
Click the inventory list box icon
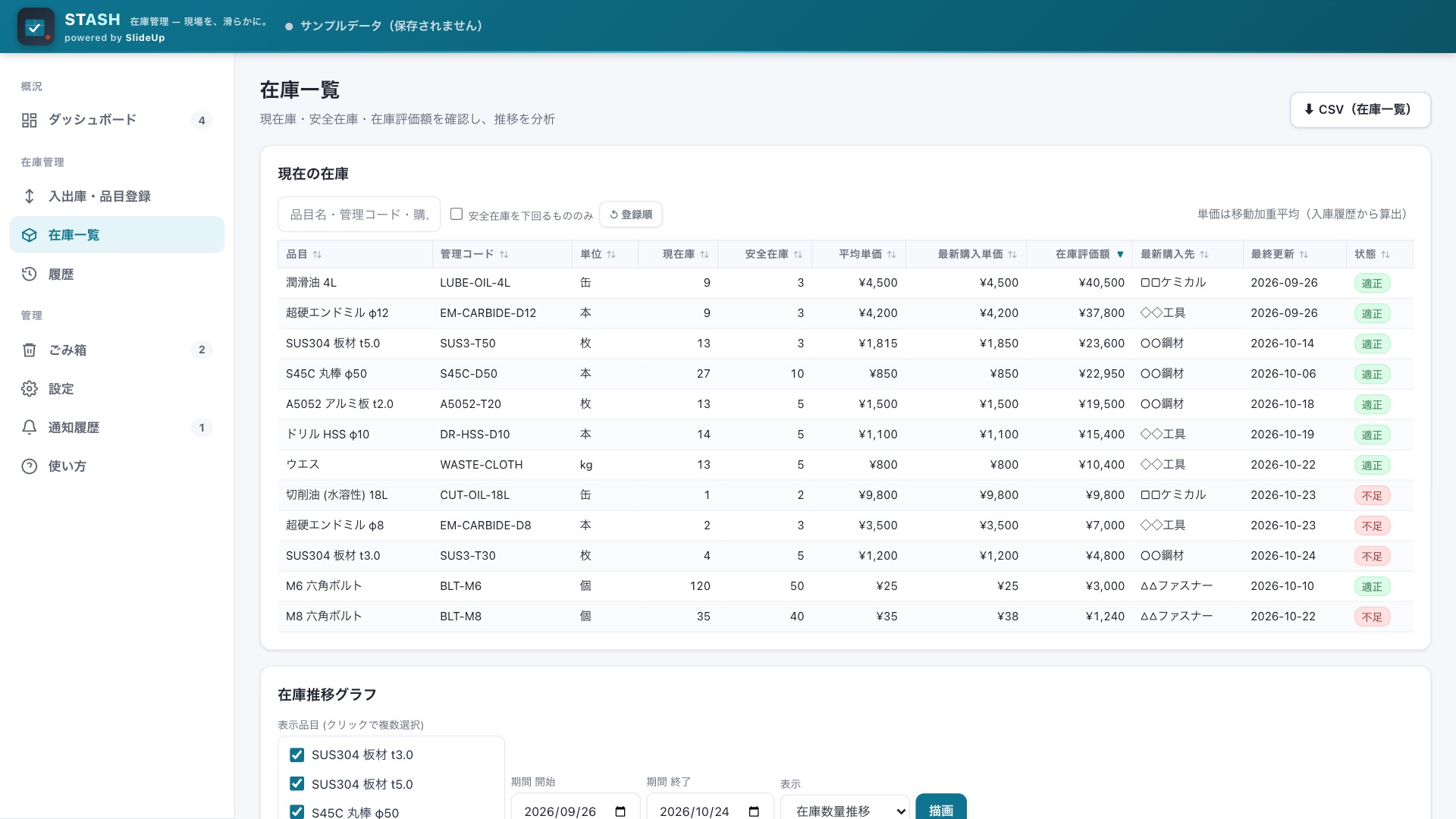click(x=29, y=235)
